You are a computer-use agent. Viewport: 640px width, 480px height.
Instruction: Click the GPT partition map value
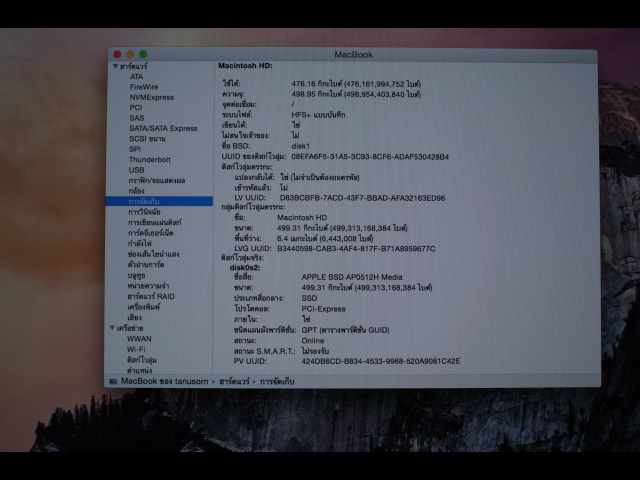345,330
